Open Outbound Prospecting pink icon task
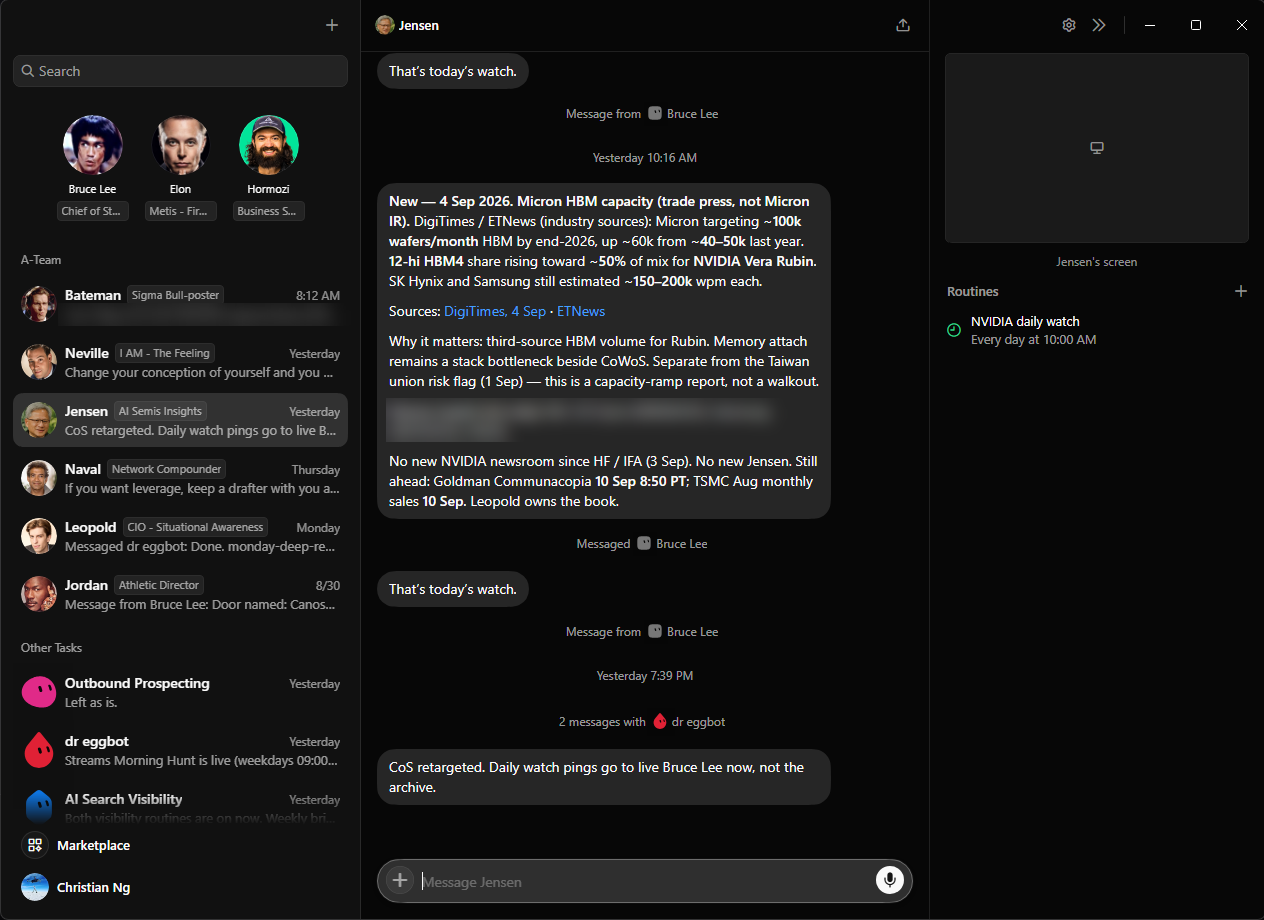Image resolution: width=1264 pixels, height=920 pixels. [x=38, y=692]
